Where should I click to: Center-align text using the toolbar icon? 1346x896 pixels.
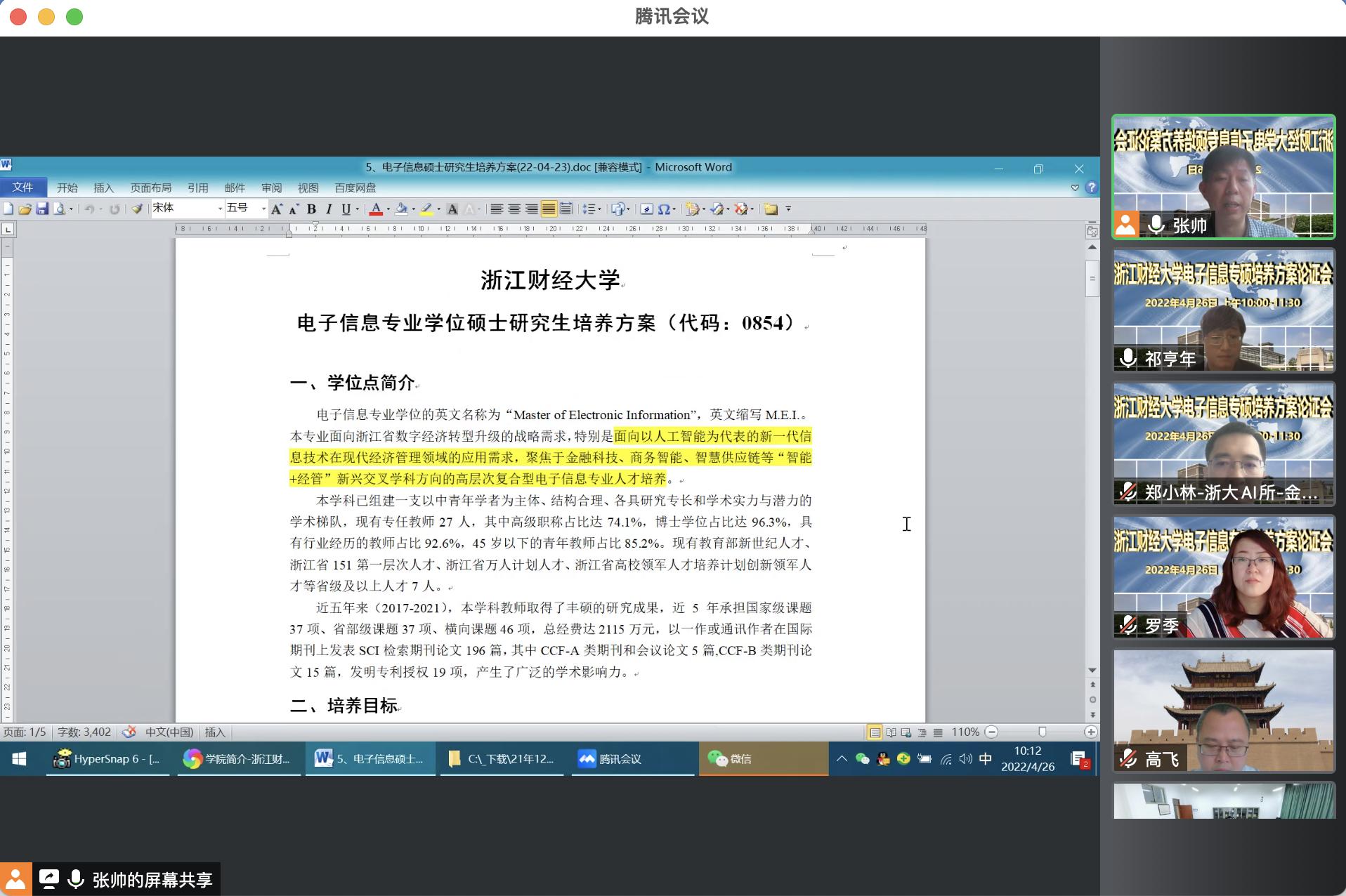514,209
